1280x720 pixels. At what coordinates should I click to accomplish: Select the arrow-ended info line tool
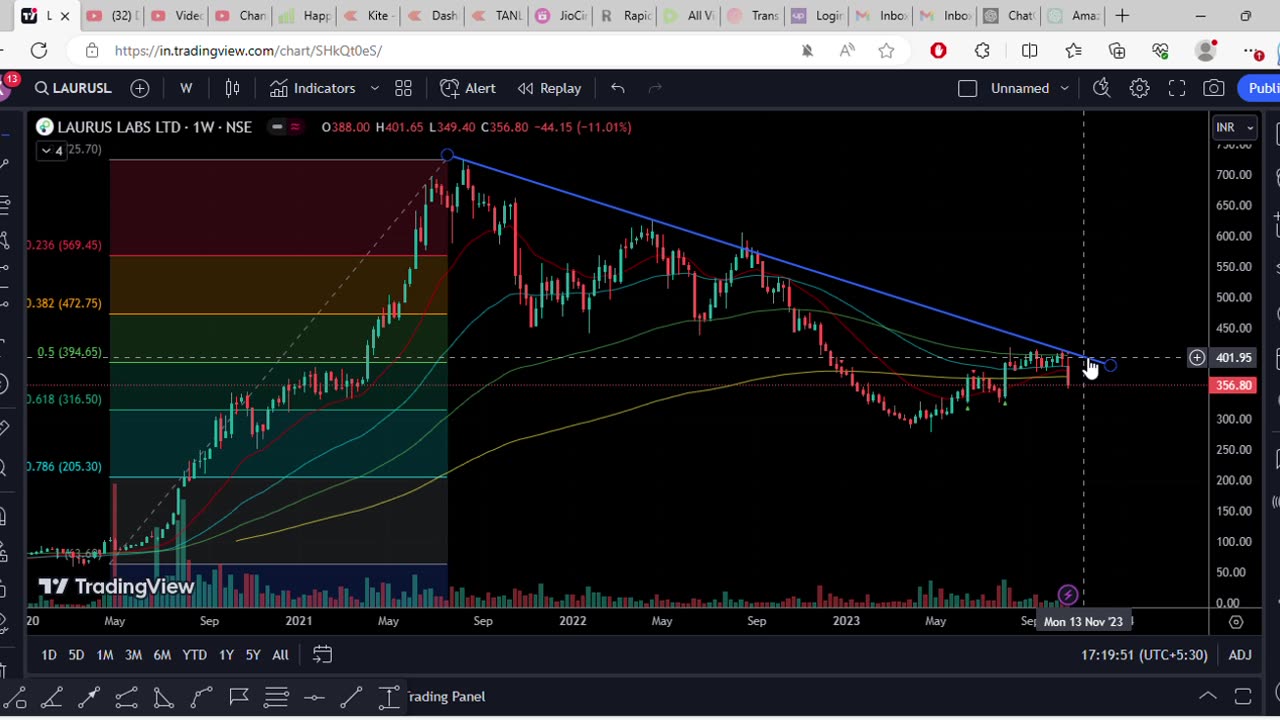[89, 697]
